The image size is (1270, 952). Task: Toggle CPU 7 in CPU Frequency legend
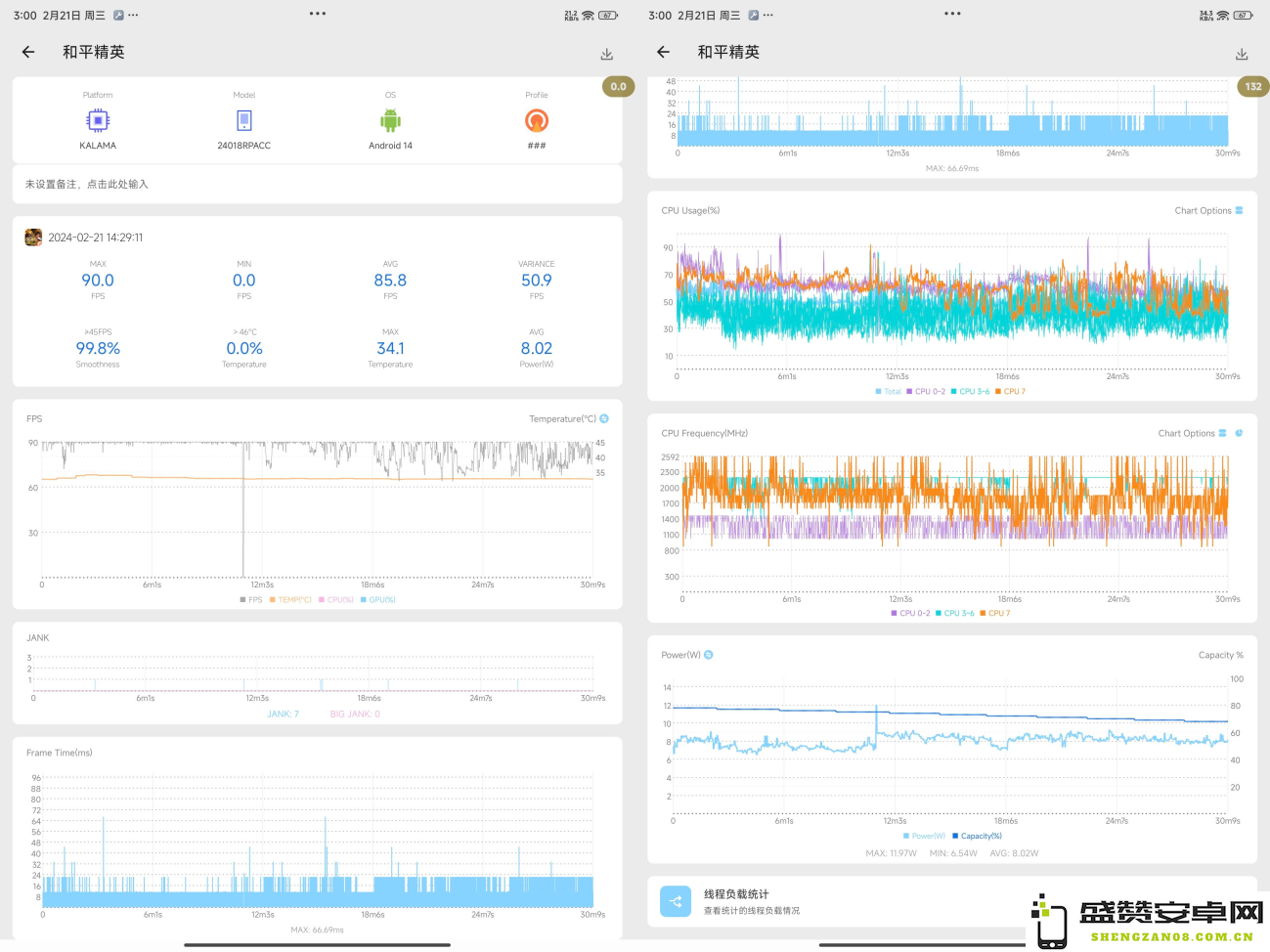click(995, 614)
